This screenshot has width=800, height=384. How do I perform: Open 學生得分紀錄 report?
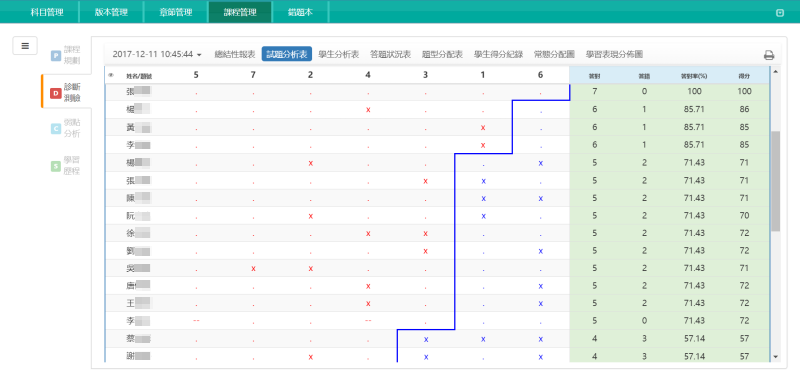click(498, 54)
